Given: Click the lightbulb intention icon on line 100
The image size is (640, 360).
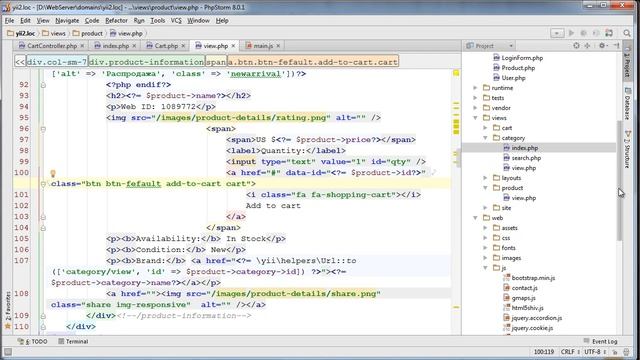Looking at the screenshot, I should [53, 173].
